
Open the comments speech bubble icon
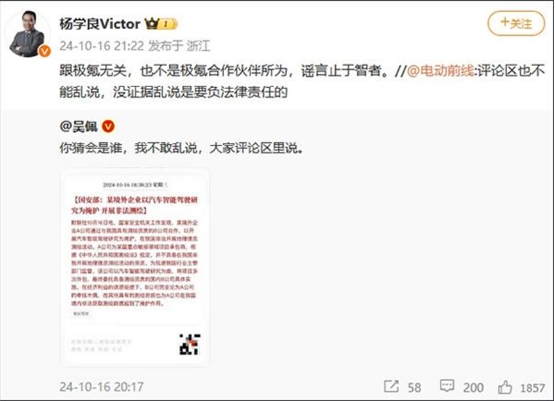(x=447, y=386)
